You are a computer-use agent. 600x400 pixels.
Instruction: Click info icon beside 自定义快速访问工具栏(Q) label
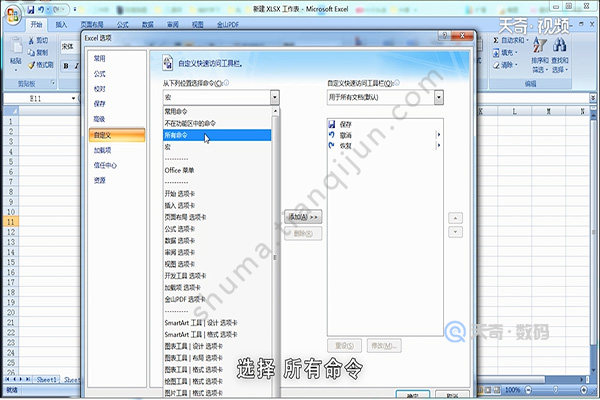tap(397, 83)
